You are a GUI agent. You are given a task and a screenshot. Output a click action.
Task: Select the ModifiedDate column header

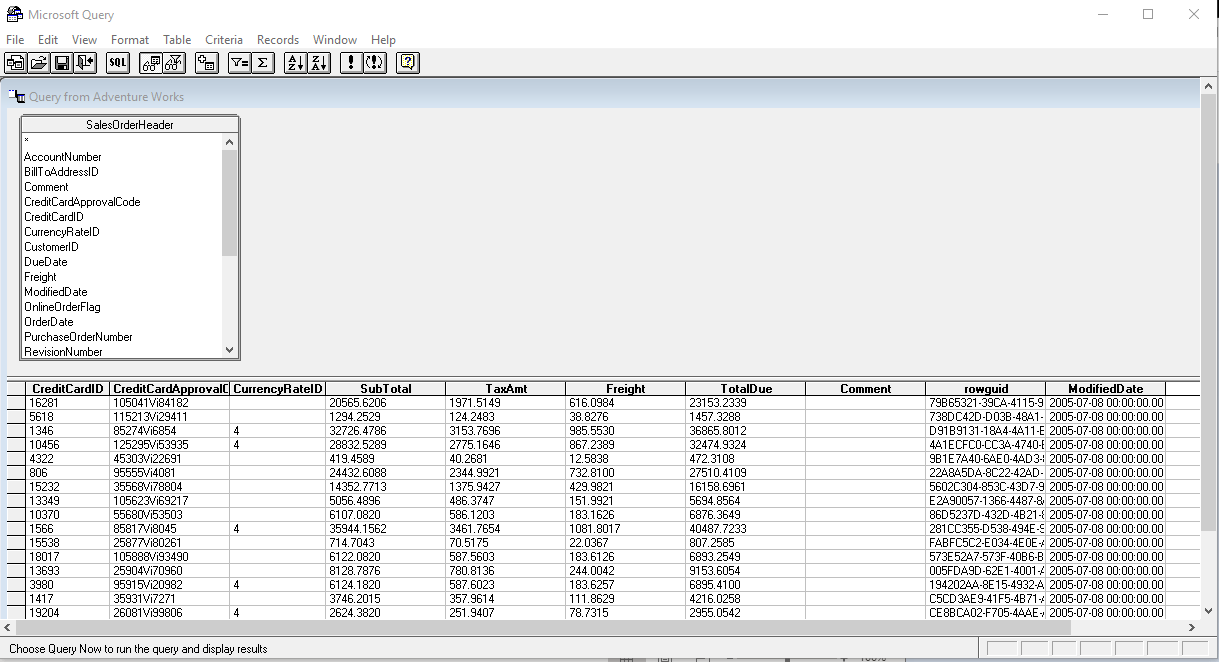point(1106,389)
